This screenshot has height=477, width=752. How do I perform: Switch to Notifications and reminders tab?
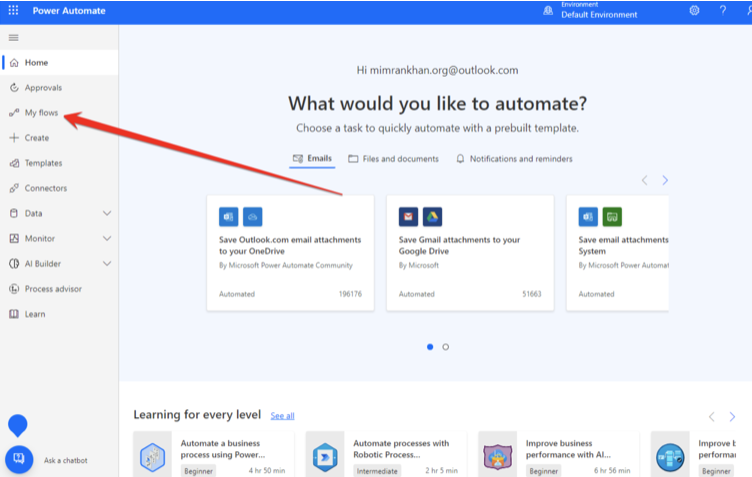pos(514,159)
